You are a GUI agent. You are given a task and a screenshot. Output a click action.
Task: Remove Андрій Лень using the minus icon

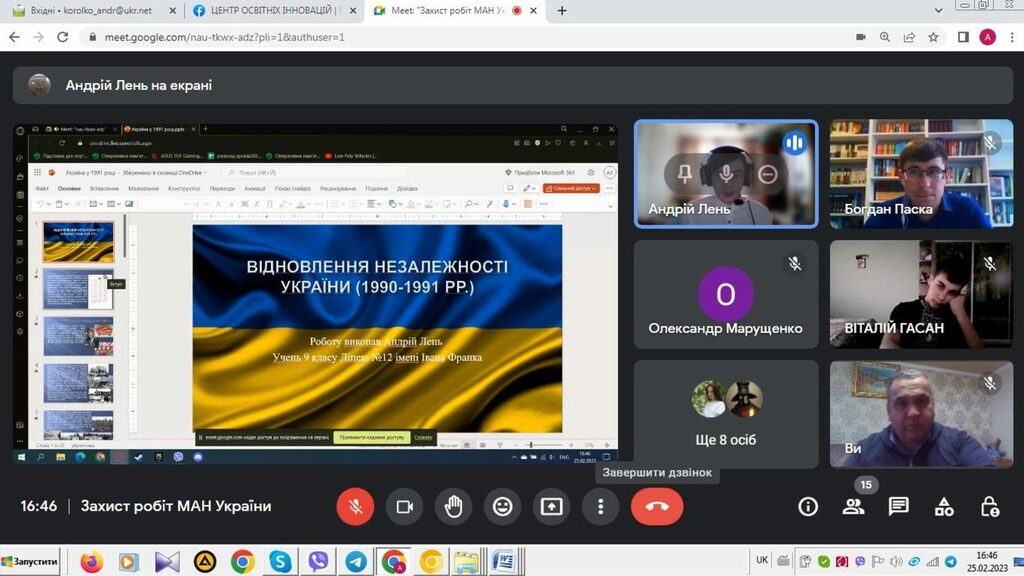click(x=767, y=174)
